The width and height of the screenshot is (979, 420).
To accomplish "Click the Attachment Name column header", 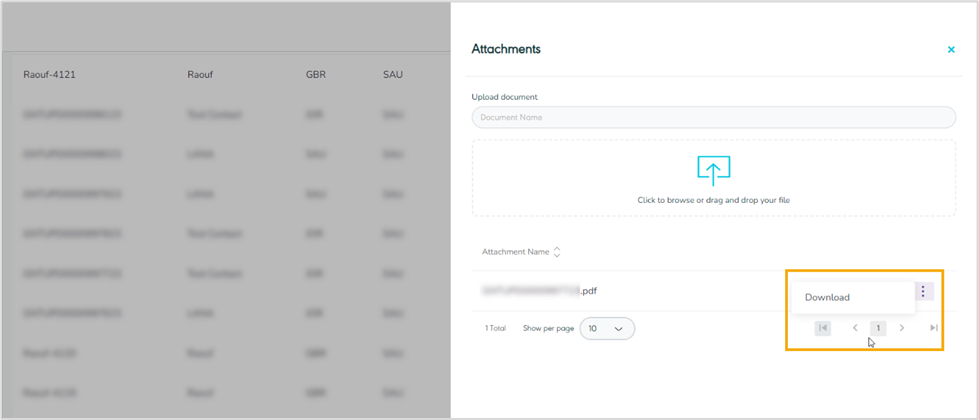I will tap(515, 252).
